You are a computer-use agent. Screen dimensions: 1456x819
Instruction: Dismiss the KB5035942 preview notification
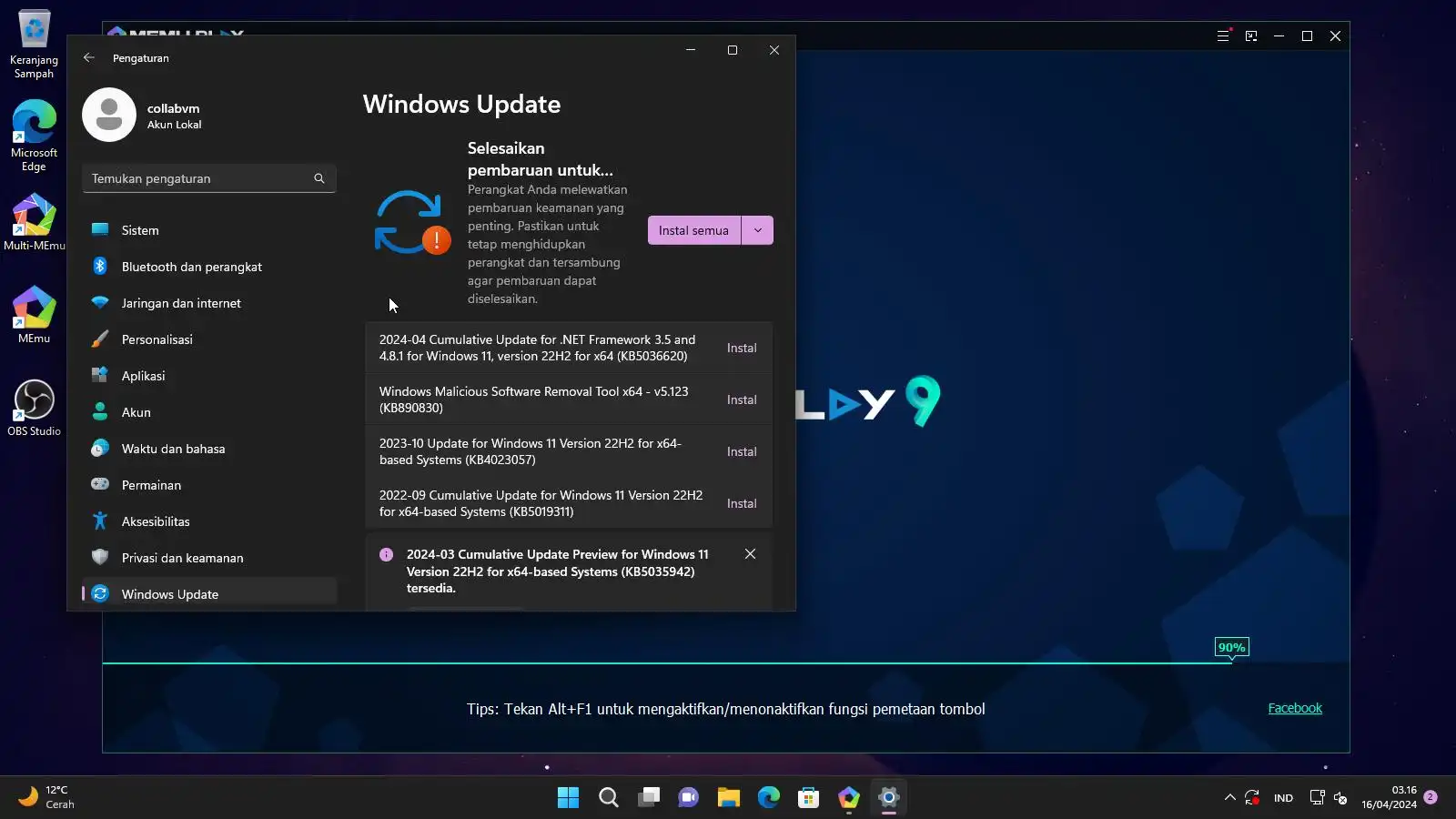coord(750,554)
